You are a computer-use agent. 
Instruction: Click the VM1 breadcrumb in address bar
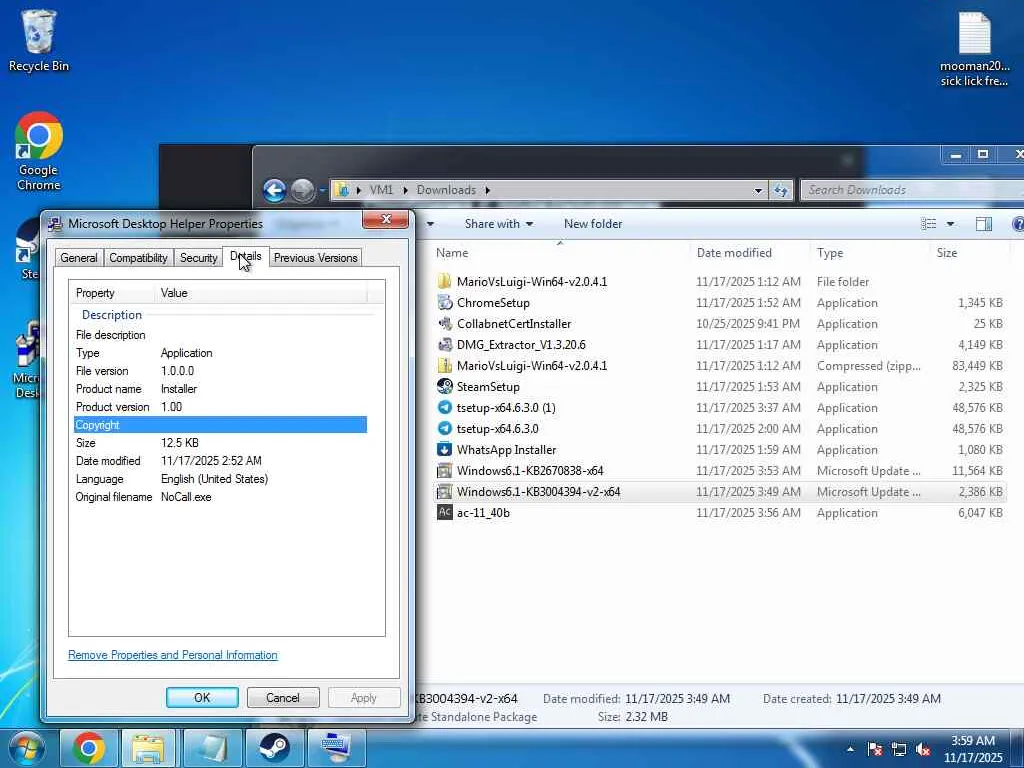pos(381,190)
